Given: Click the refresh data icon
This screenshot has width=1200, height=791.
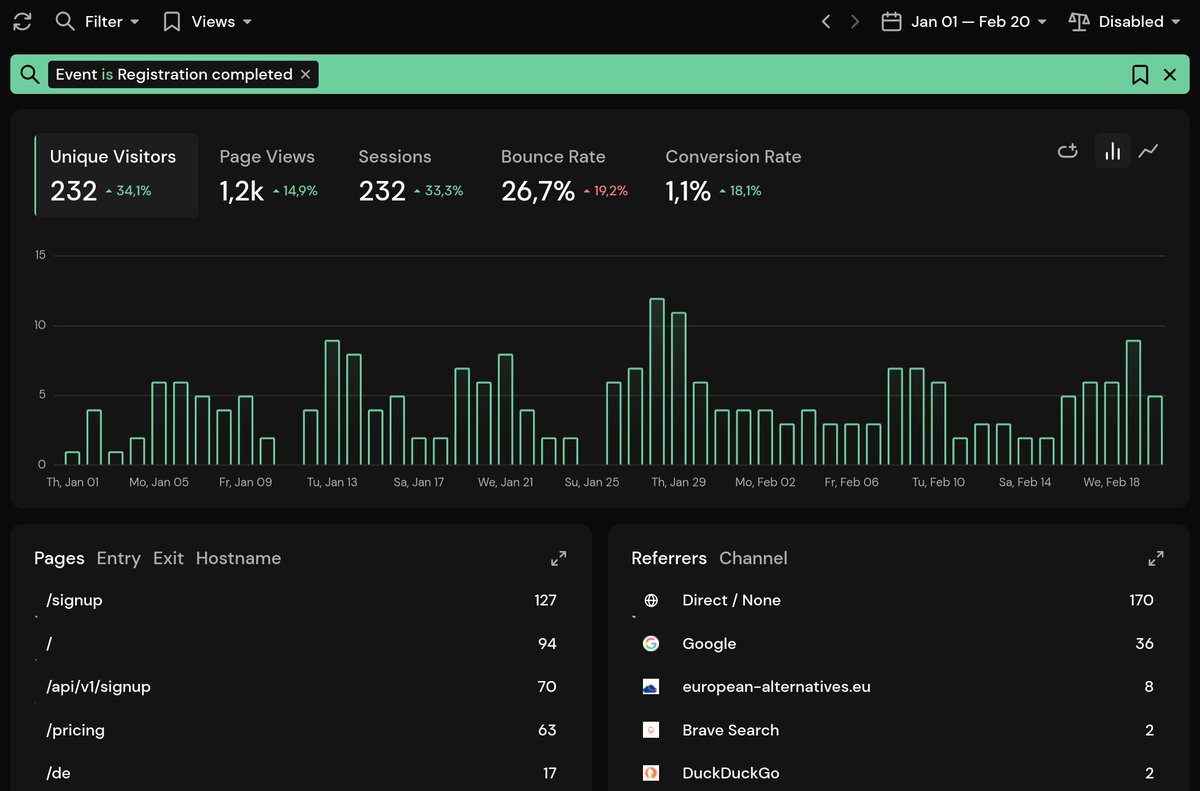Looking at the screenshot, I should tap(21, 21).
